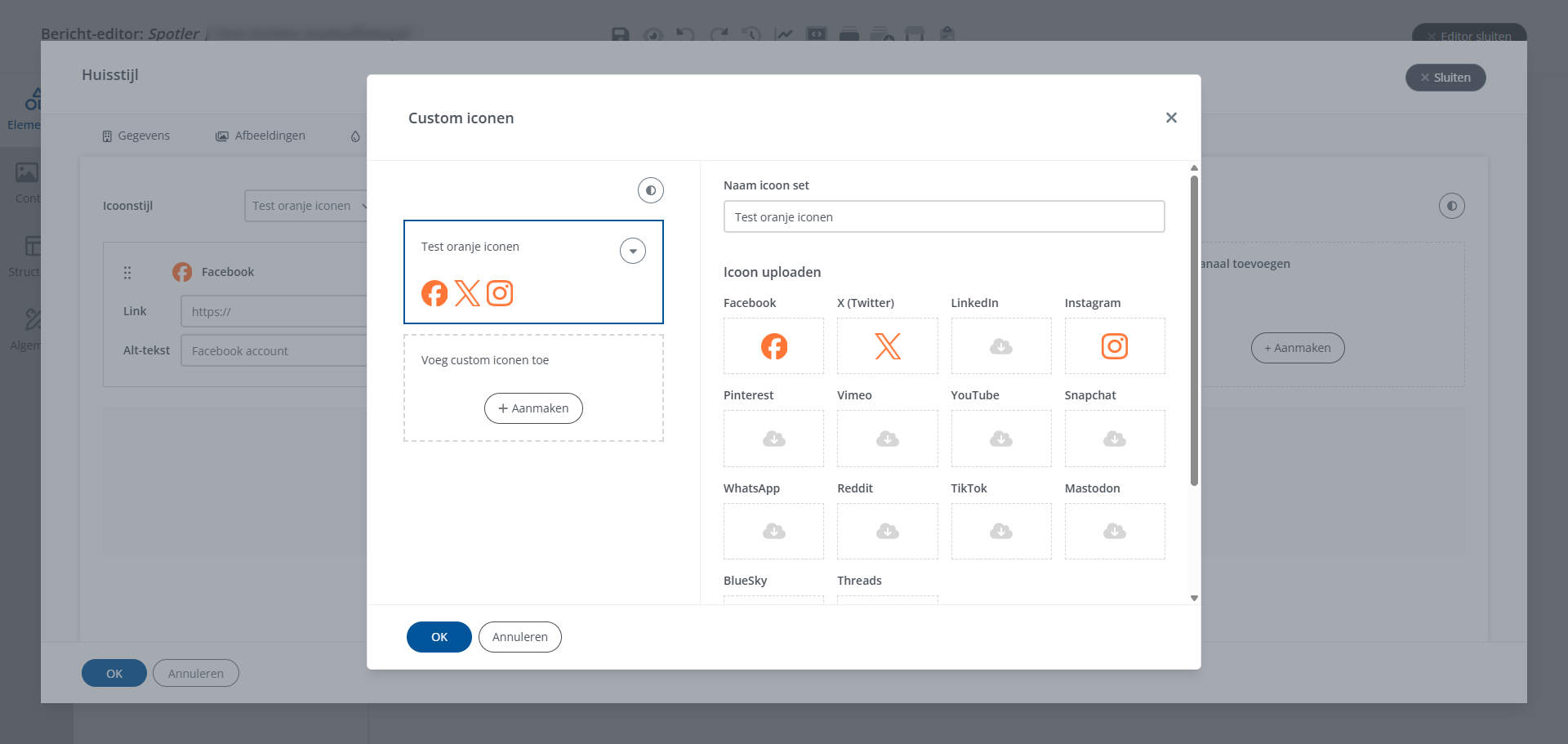Upload an icon for WhatsApp
Image resolution: width=1568 pixels, height=744 pixels.
[774, 532]
